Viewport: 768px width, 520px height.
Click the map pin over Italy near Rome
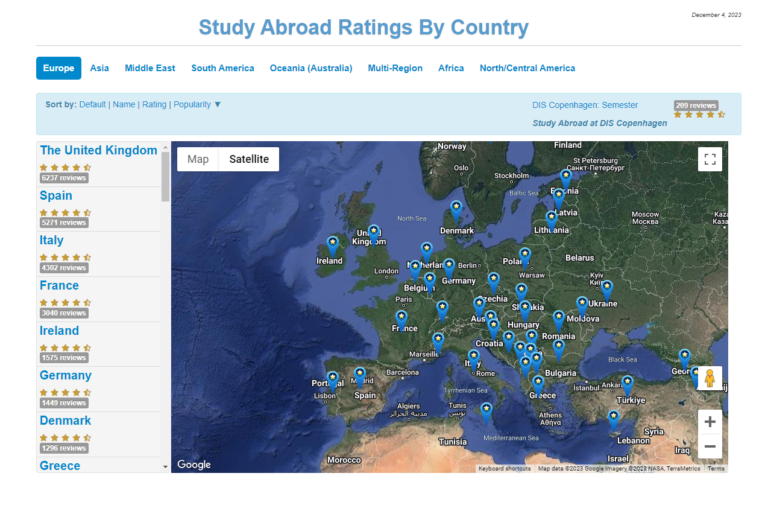tap(473, 359)
